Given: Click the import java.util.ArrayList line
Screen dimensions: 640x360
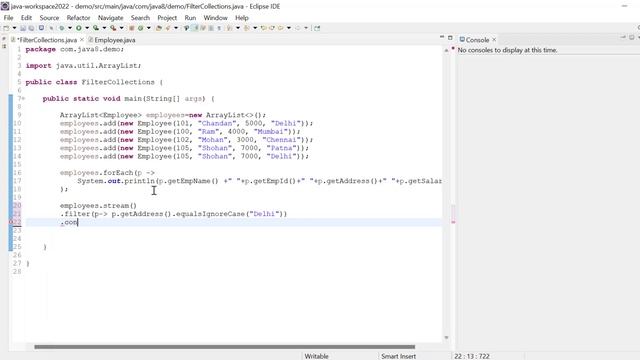Looking at the screenshot, I should pyautogui.click(x=83, y=66).
